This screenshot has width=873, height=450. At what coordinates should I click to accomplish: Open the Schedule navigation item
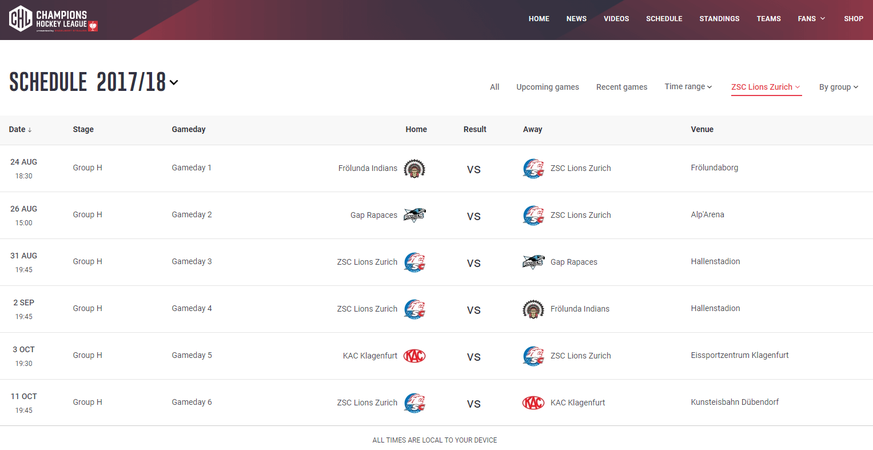tap(664, 18)
